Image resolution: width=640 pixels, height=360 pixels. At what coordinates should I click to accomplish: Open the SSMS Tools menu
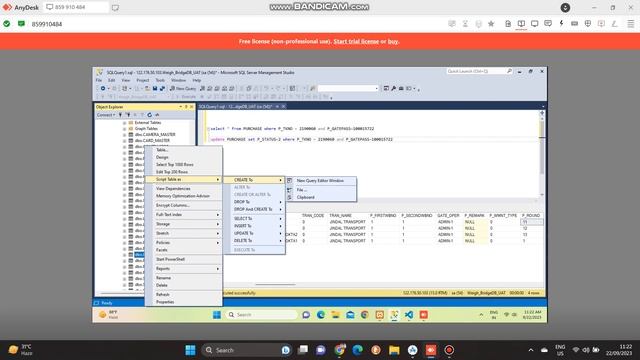pyautogui.click(x=160, y=80)
